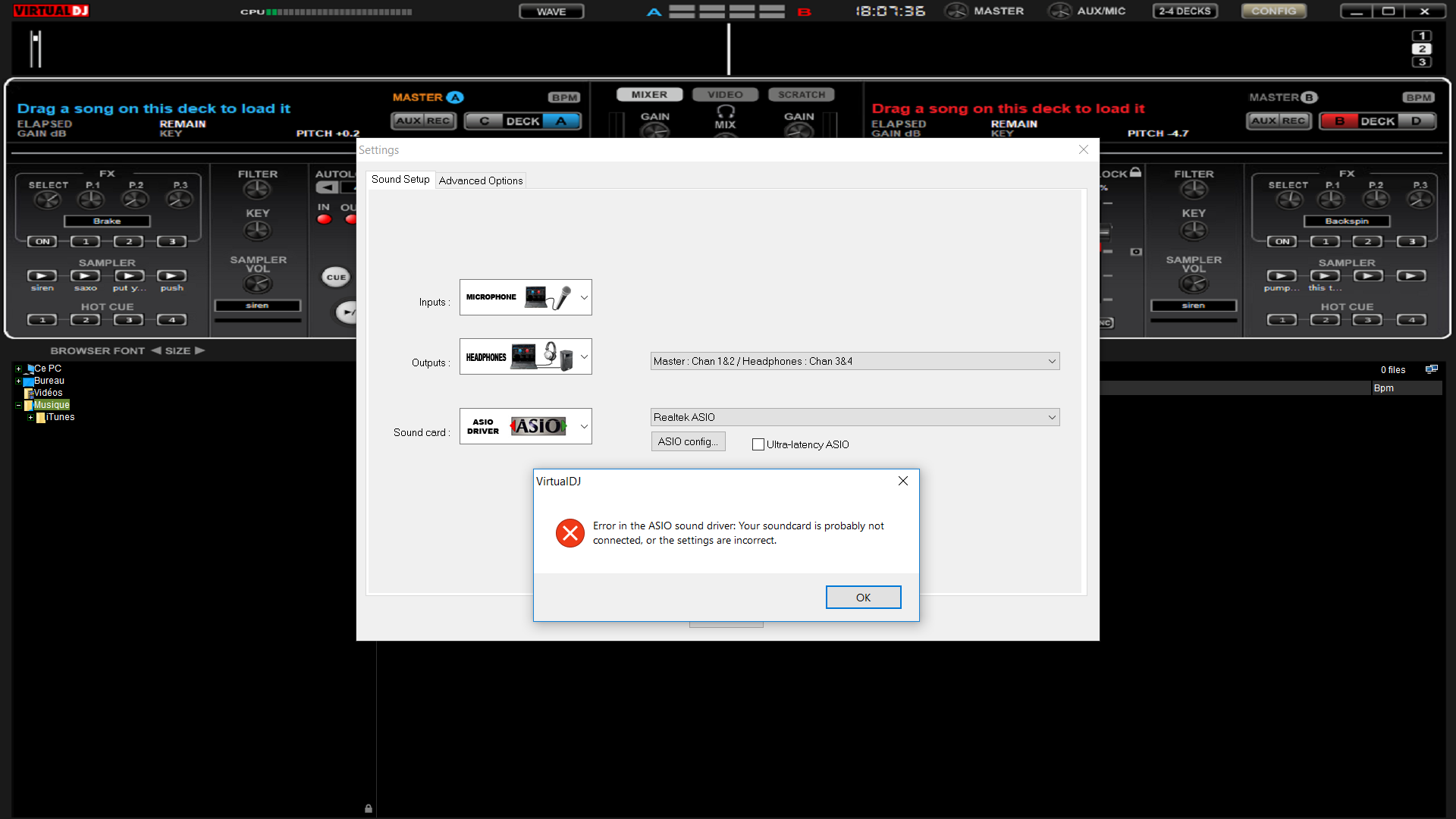Play the pump sampler slot on right deck
Viewport: 1456px width, 819px height.
point(1282,276)
